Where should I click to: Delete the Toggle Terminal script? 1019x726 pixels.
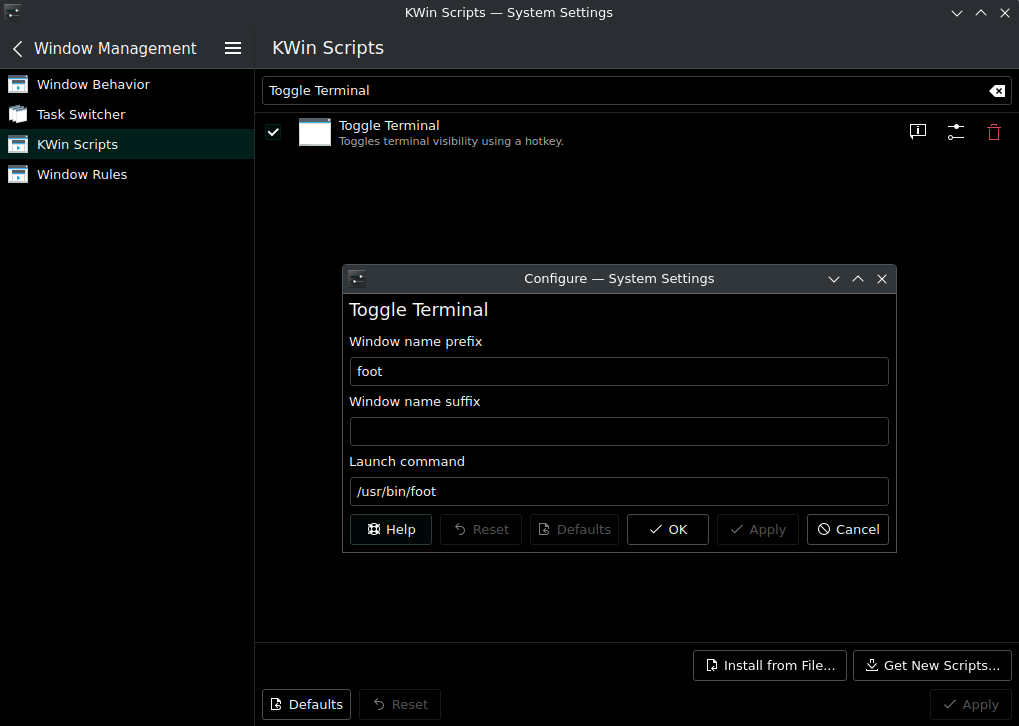coord(994,132)
